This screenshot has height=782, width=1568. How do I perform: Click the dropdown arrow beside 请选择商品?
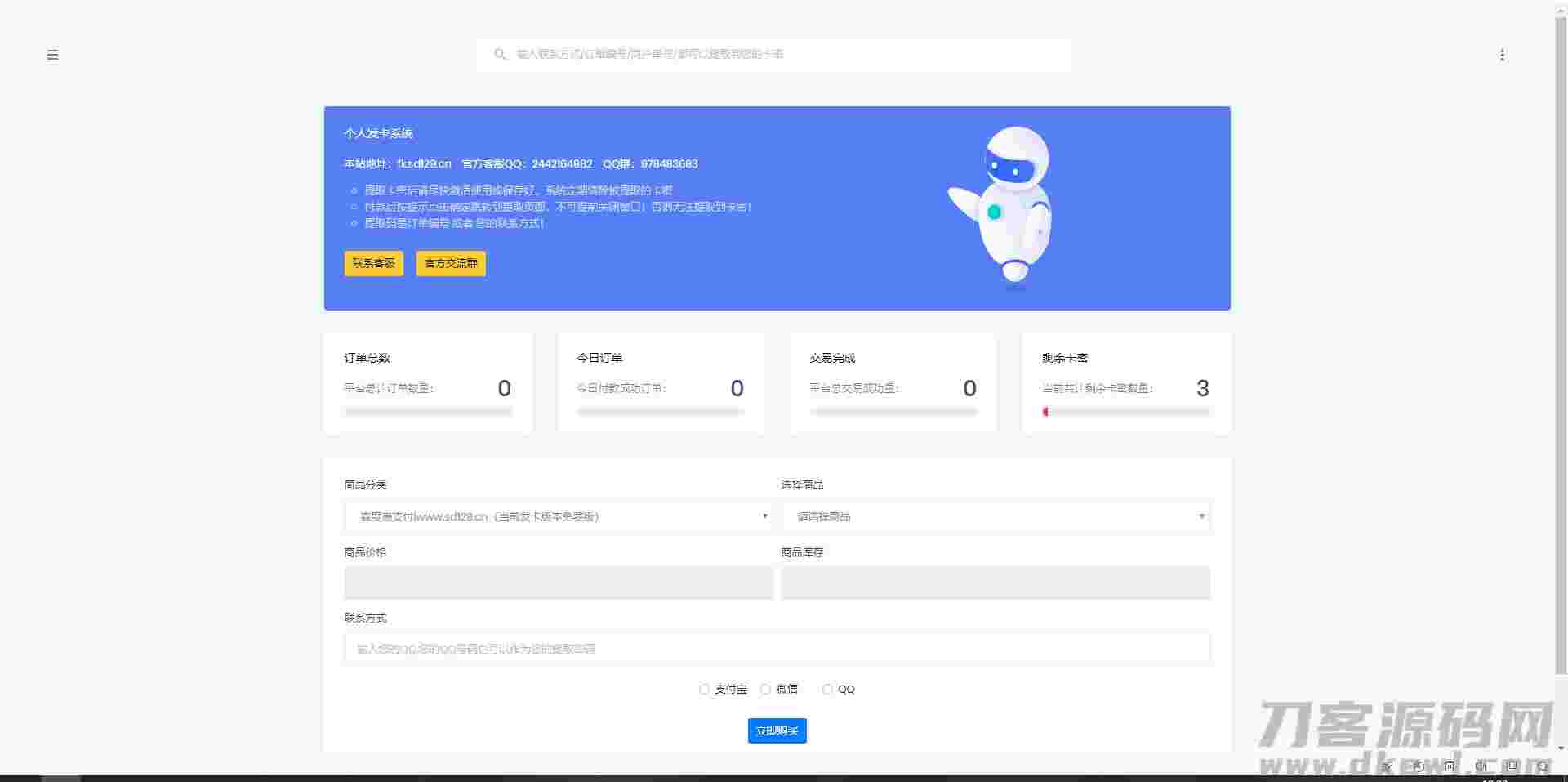[1201, 516]
